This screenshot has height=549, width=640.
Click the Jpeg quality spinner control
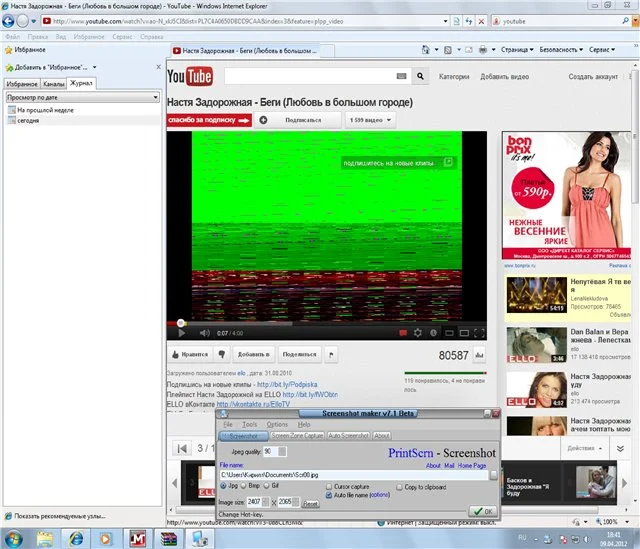282,451
